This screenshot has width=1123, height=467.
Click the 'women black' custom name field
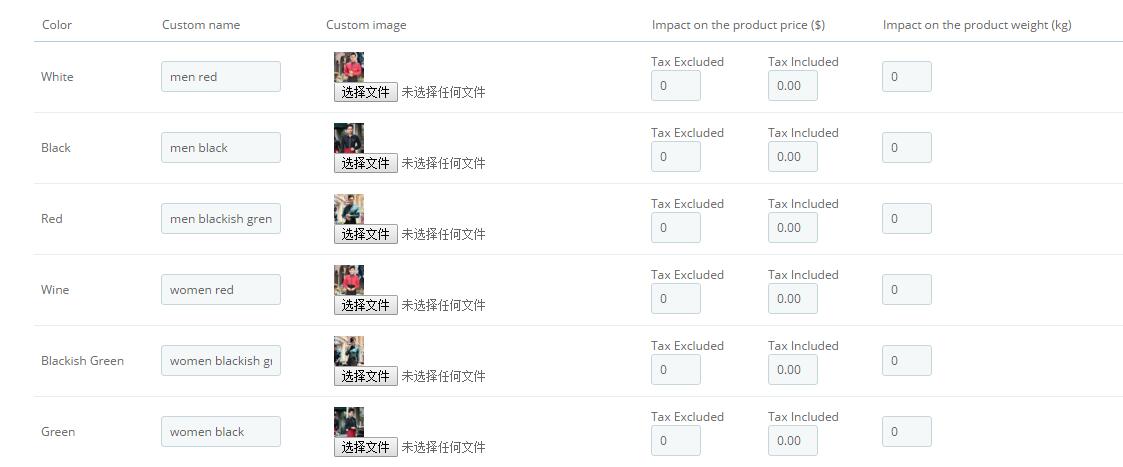(x=221, y=431)
